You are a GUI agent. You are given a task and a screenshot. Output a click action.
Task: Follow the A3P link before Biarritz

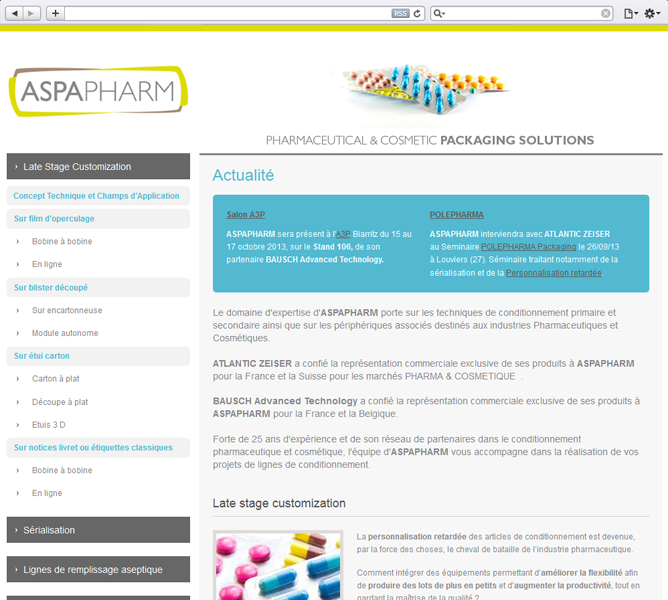click(x=343, y=234)
